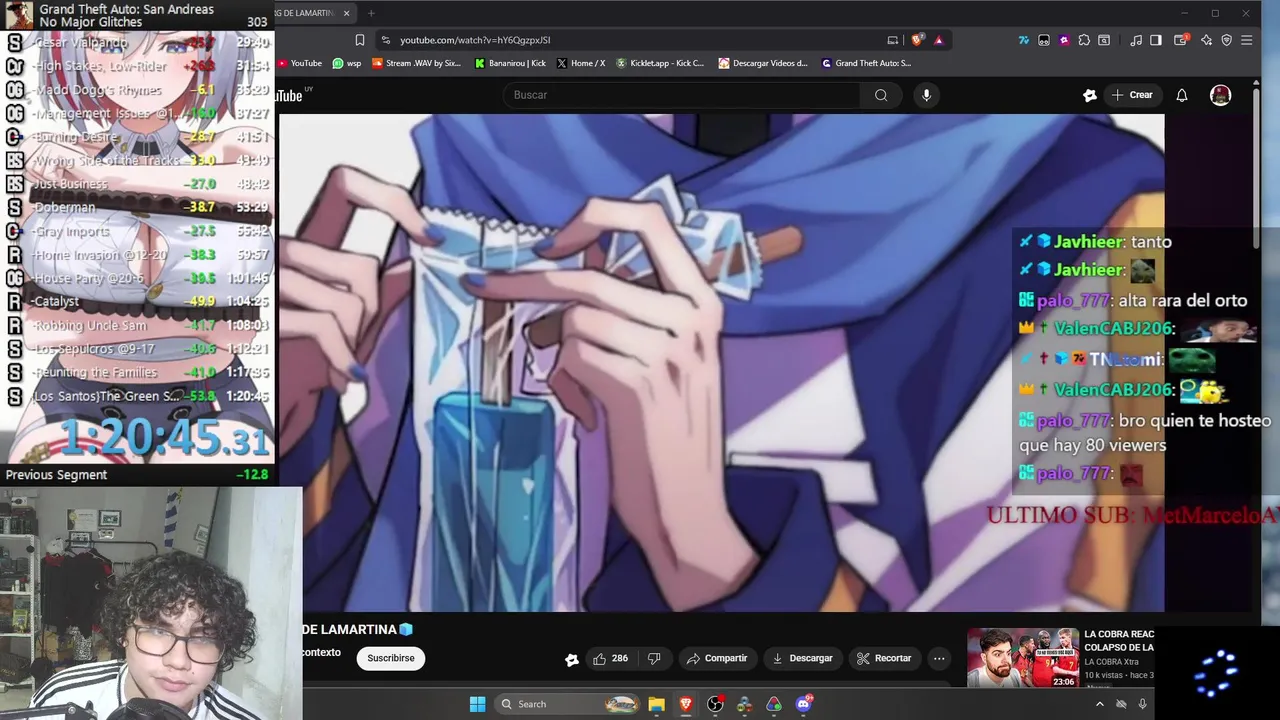1280x720 pixels.
Task: Open the Home / X bookmark
Action: (581, 63)
